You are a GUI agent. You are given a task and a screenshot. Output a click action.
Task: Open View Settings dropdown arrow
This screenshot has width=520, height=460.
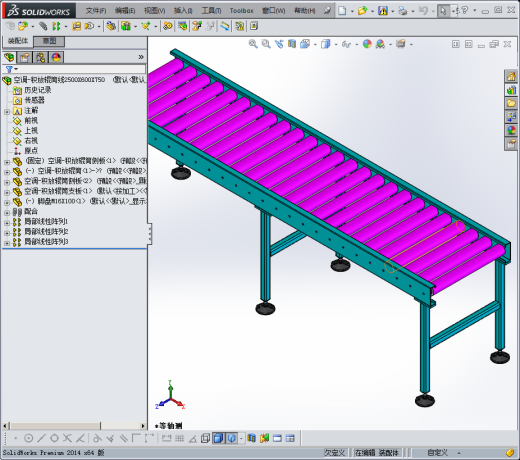click(x=411, y=45)
